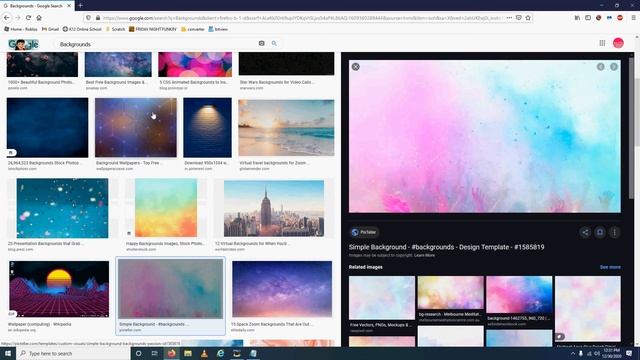The height and width of the screenshot is (360, 640).
Task: Show the next image in the preview
Action: tap(614, 67)
